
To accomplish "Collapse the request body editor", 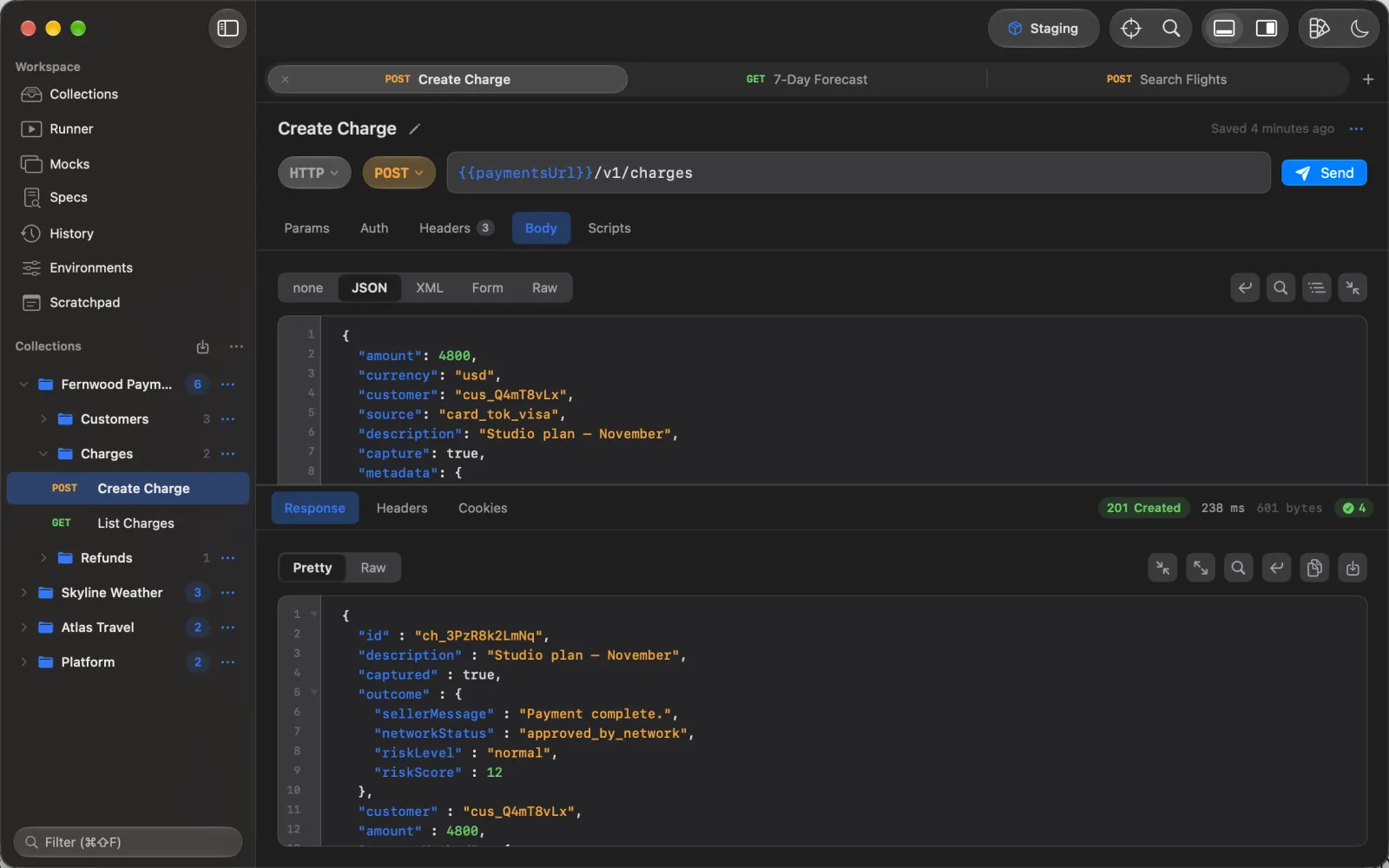I will coord(1353,287).
